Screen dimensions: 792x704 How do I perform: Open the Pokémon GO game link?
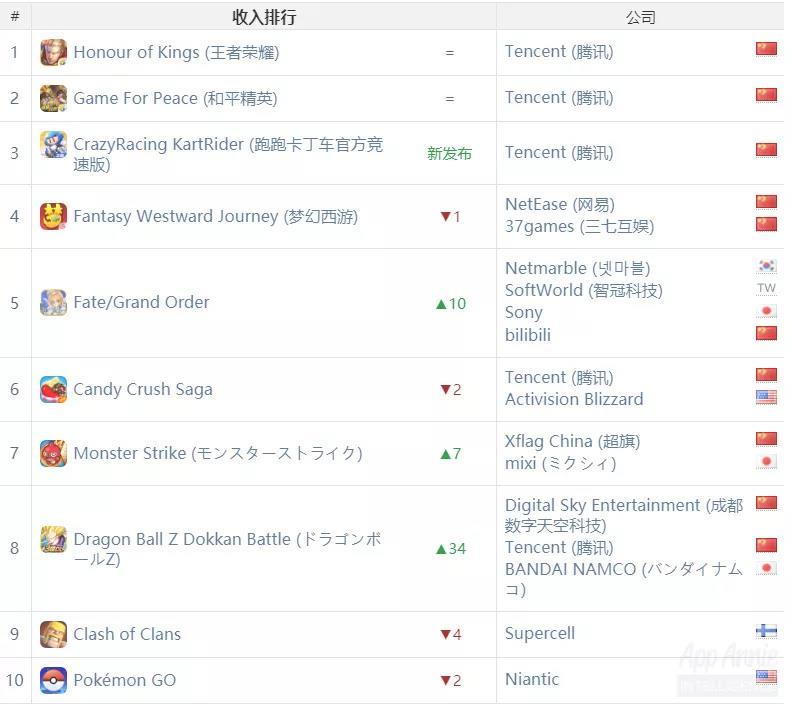click(x=125, y=680)
